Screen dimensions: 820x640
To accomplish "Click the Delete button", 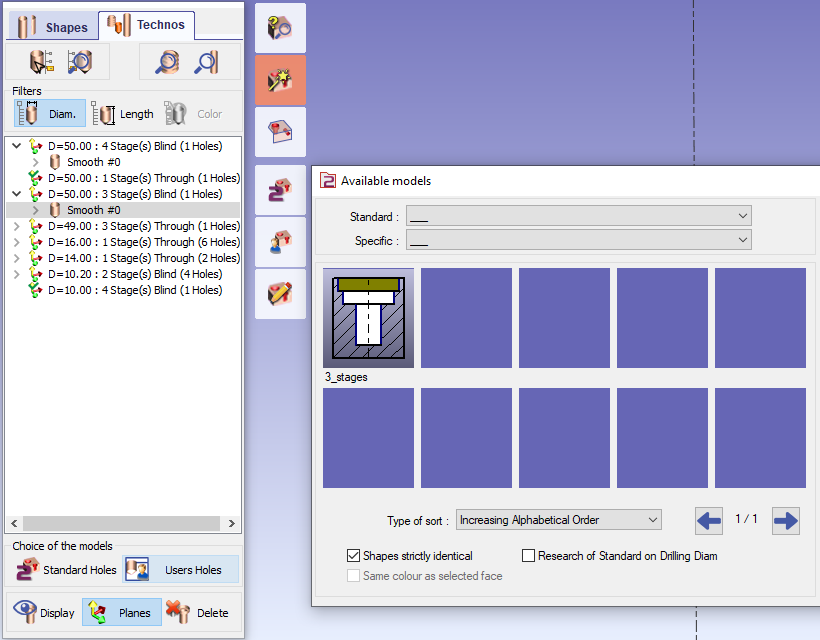I will click(198, 613).
